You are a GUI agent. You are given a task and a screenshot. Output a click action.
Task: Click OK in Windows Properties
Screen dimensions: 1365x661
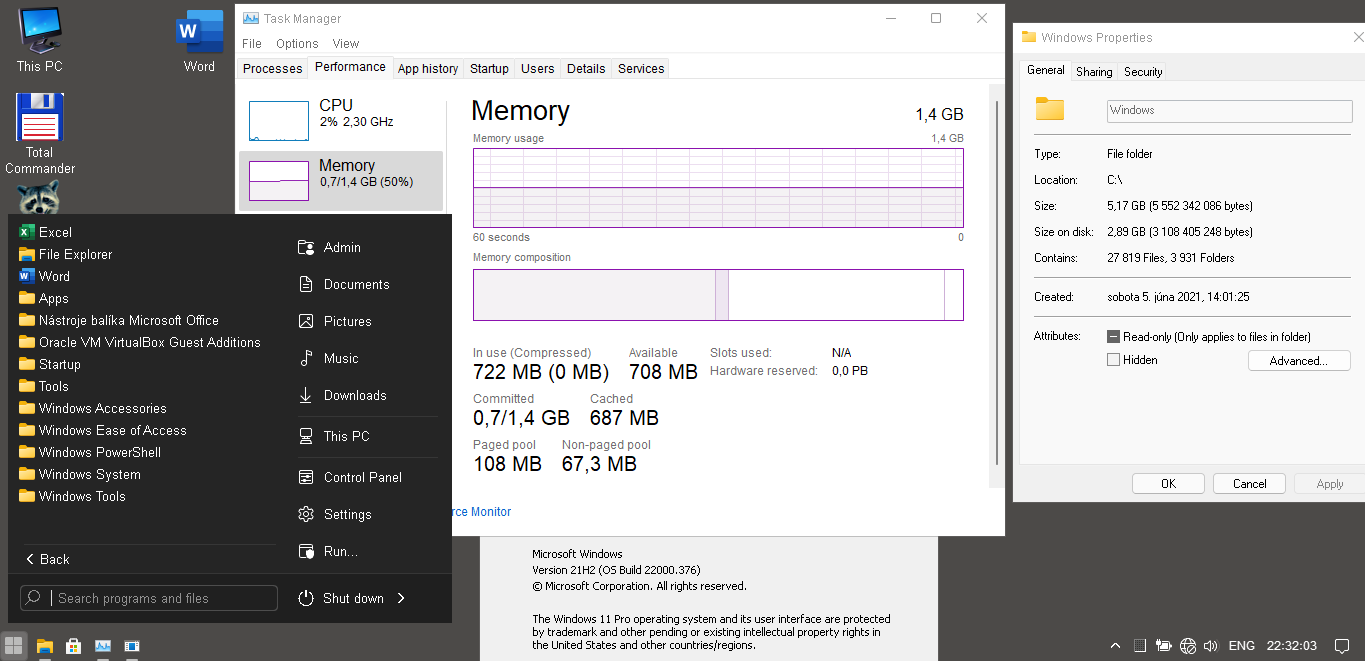point(1168,484)
